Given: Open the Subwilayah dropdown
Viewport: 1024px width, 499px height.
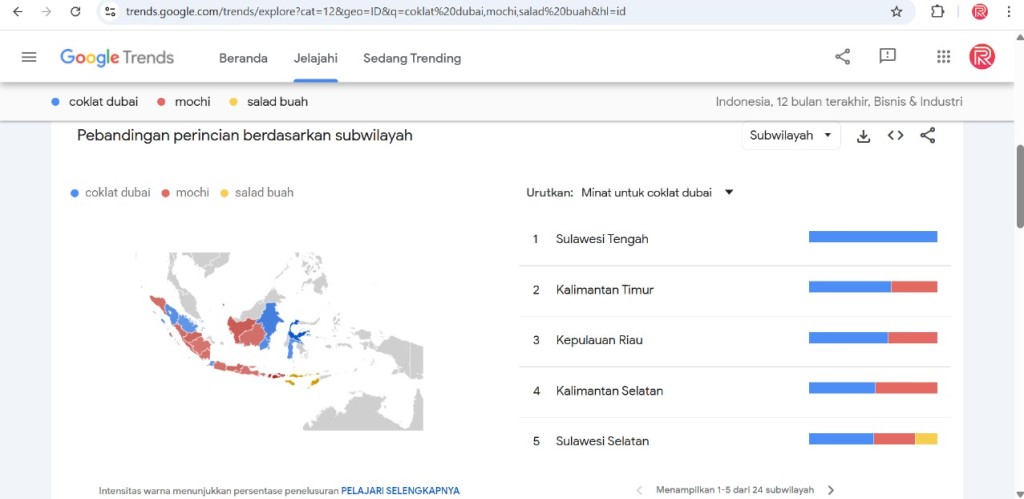Looking at the screenshot, I should coord(791,135).
